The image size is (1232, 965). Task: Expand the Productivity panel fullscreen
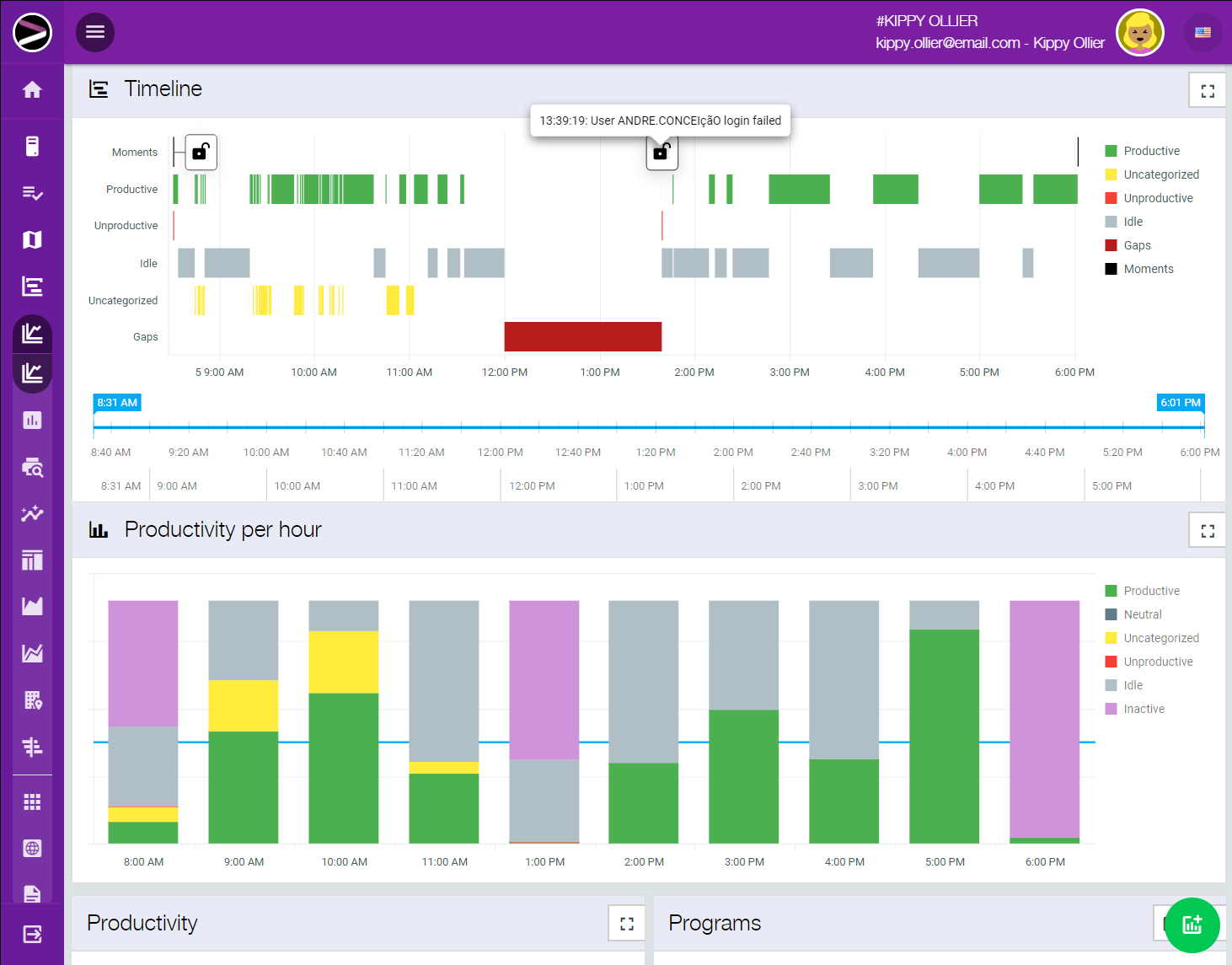click(626, 924)
